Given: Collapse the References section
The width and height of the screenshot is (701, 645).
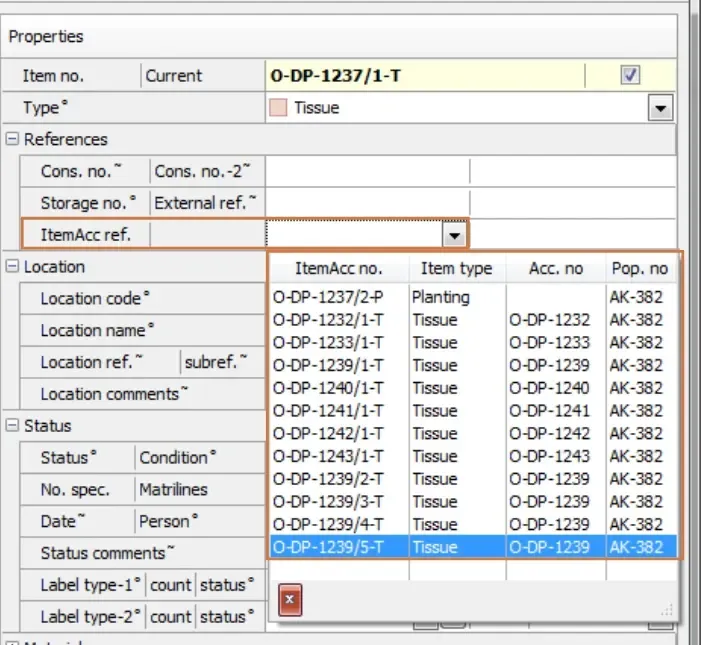Looking at the screenshot, I should coord(12,139).
